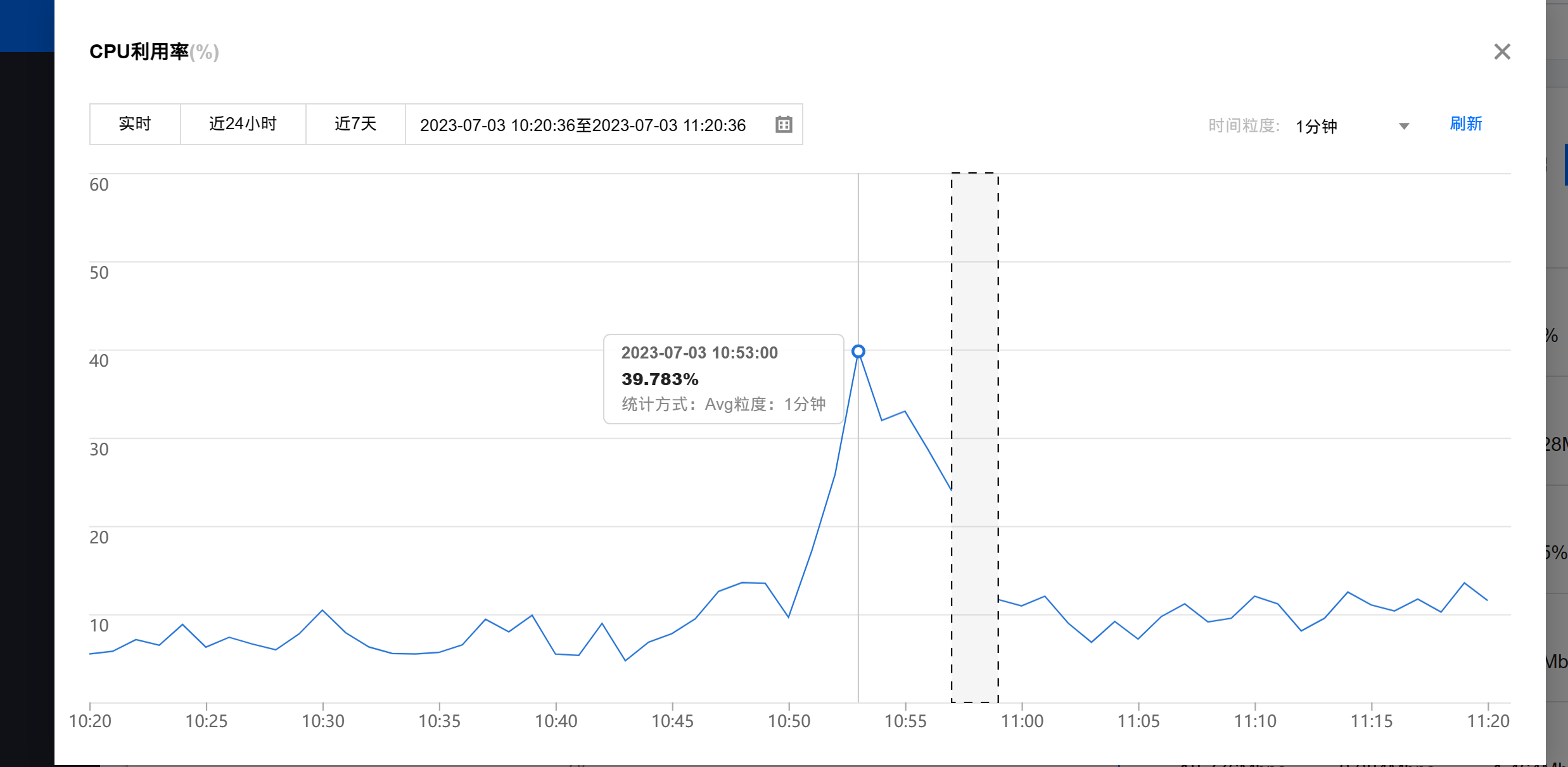1568x767 pixels.
Task: Click 刷新 to refresh the chart
Action: coord(1466,124)
